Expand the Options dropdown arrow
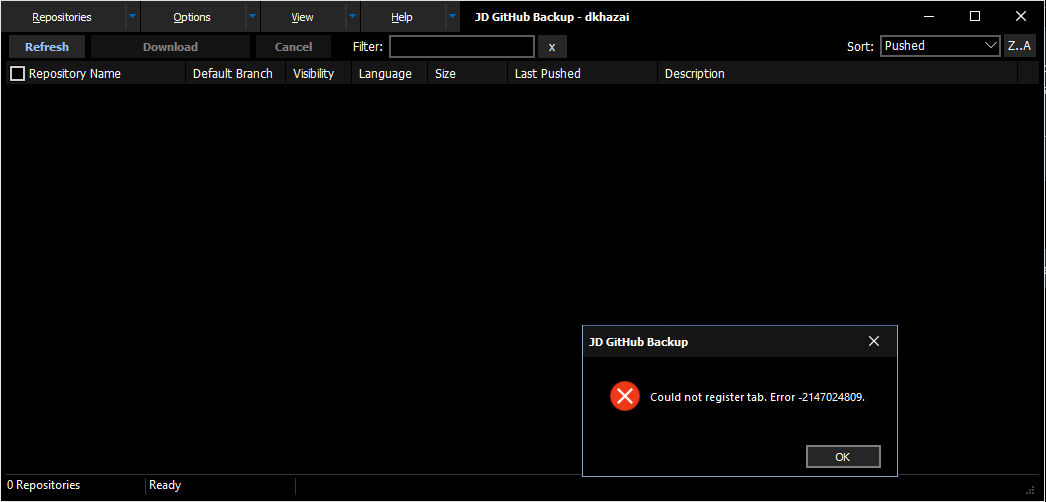The image size is (1046, 502). click(x=252, y=17)
